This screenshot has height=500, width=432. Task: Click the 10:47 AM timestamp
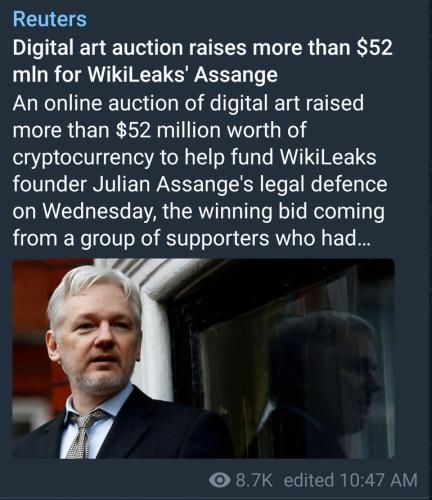[x=379, y=480]
